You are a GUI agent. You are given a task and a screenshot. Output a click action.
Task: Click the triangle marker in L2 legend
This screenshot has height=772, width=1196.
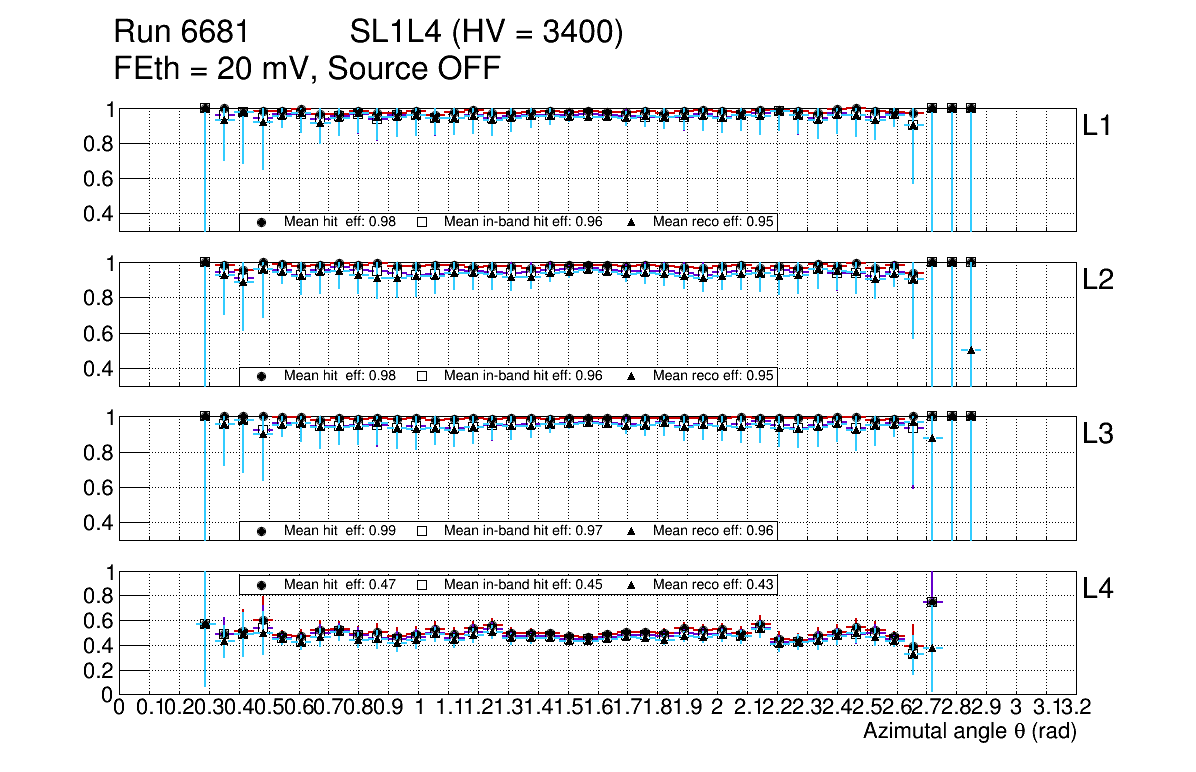pos(631,377)
